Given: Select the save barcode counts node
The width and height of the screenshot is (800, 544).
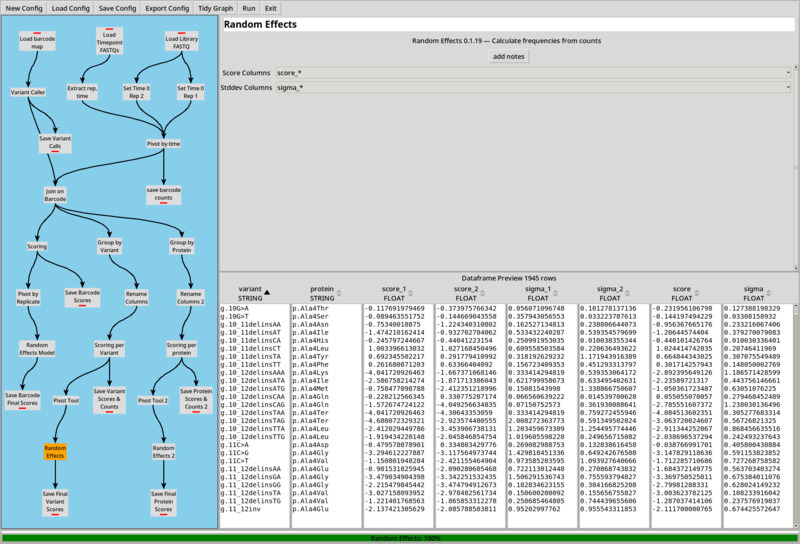Looking at the screenshot, I should [163, 194].
